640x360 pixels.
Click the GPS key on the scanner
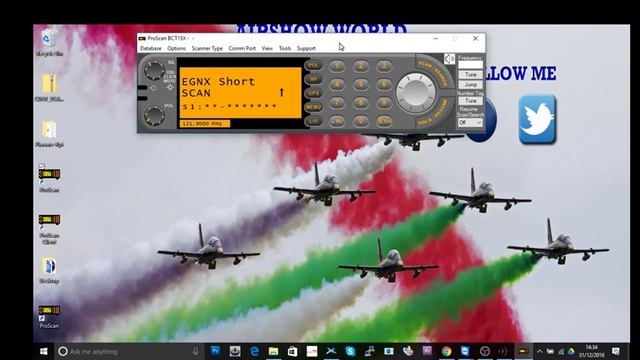pos(313,93)
